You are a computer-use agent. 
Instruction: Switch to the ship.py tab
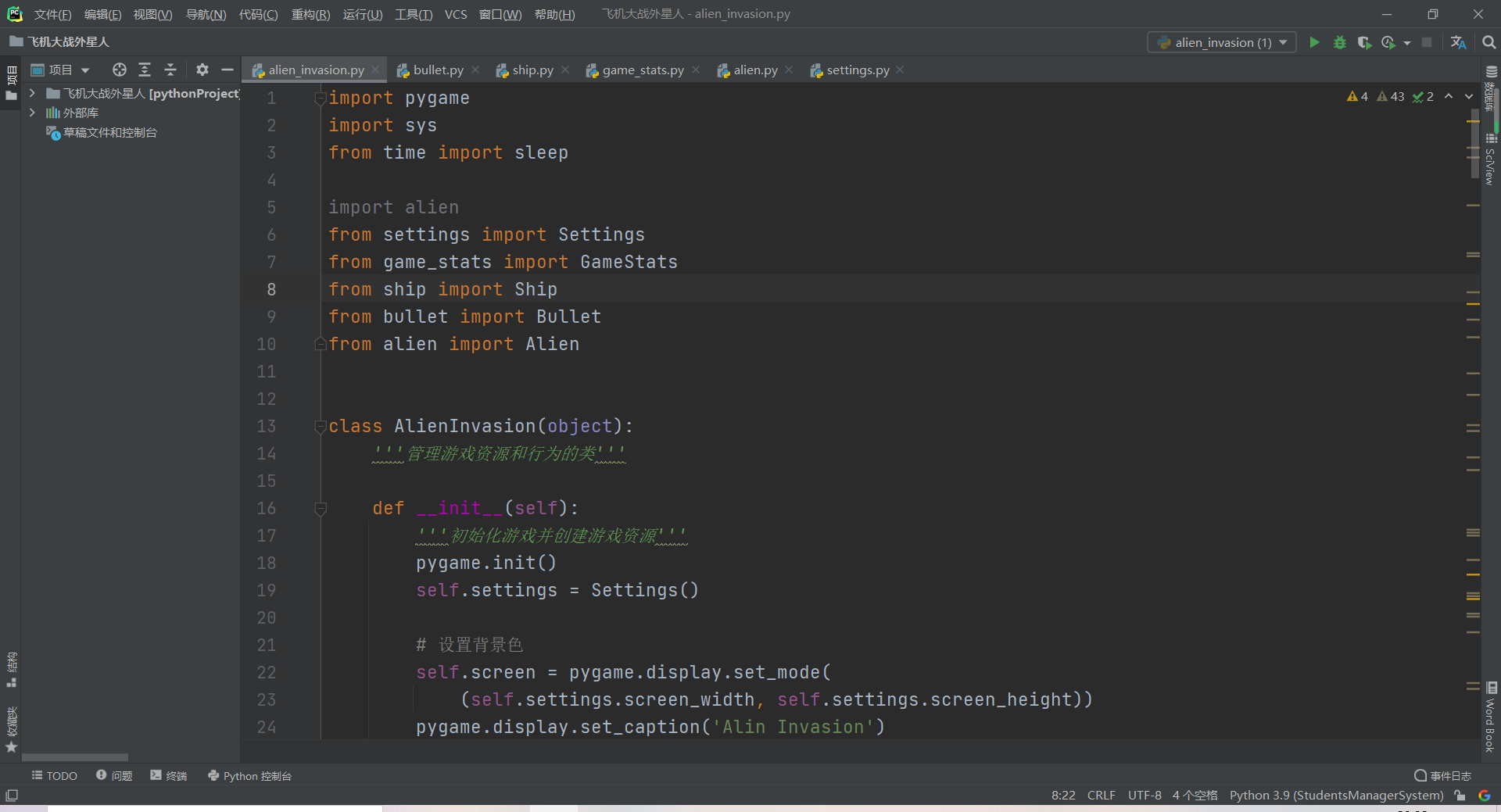[532, 70]
